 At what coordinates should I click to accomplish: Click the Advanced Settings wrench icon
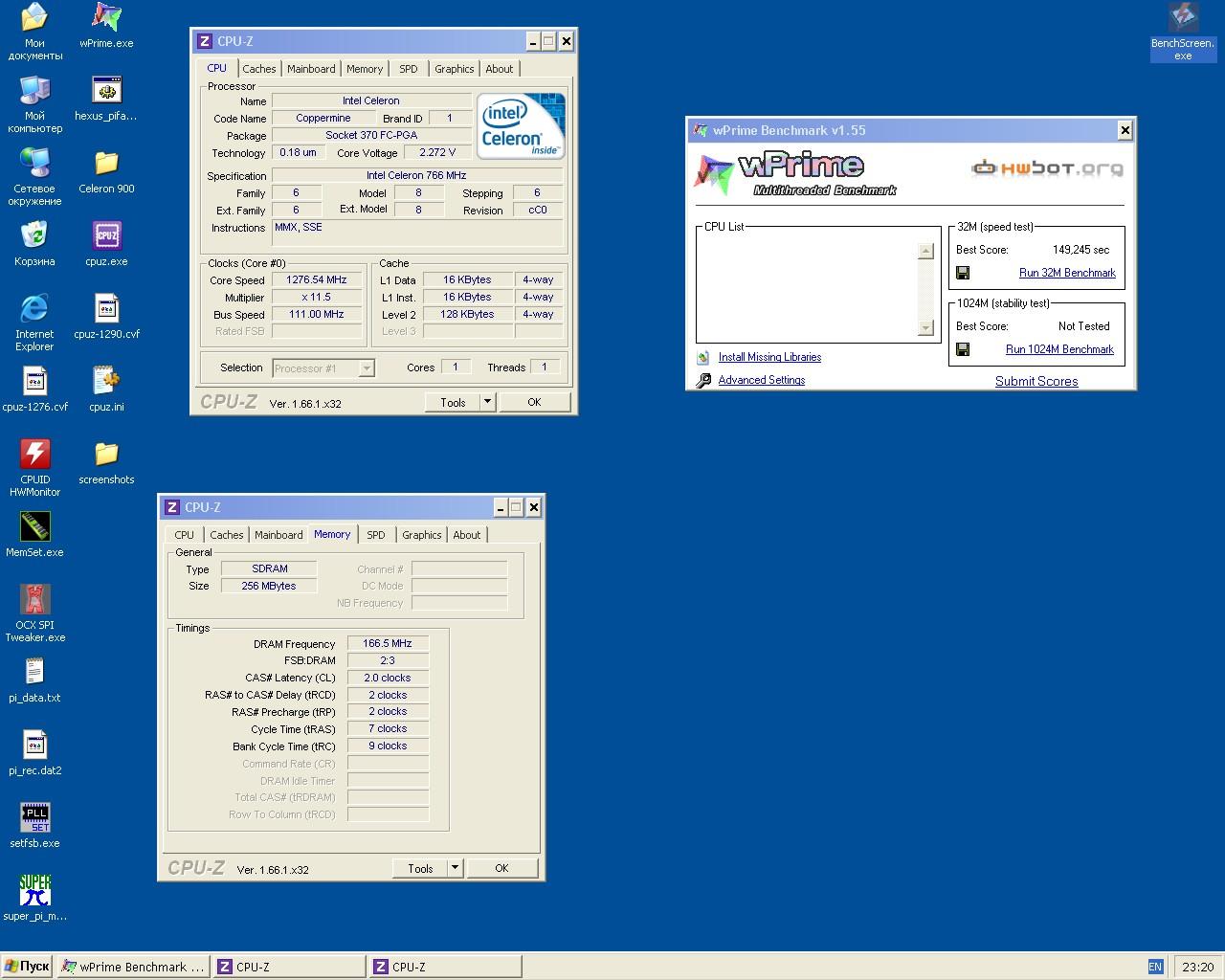703,380
